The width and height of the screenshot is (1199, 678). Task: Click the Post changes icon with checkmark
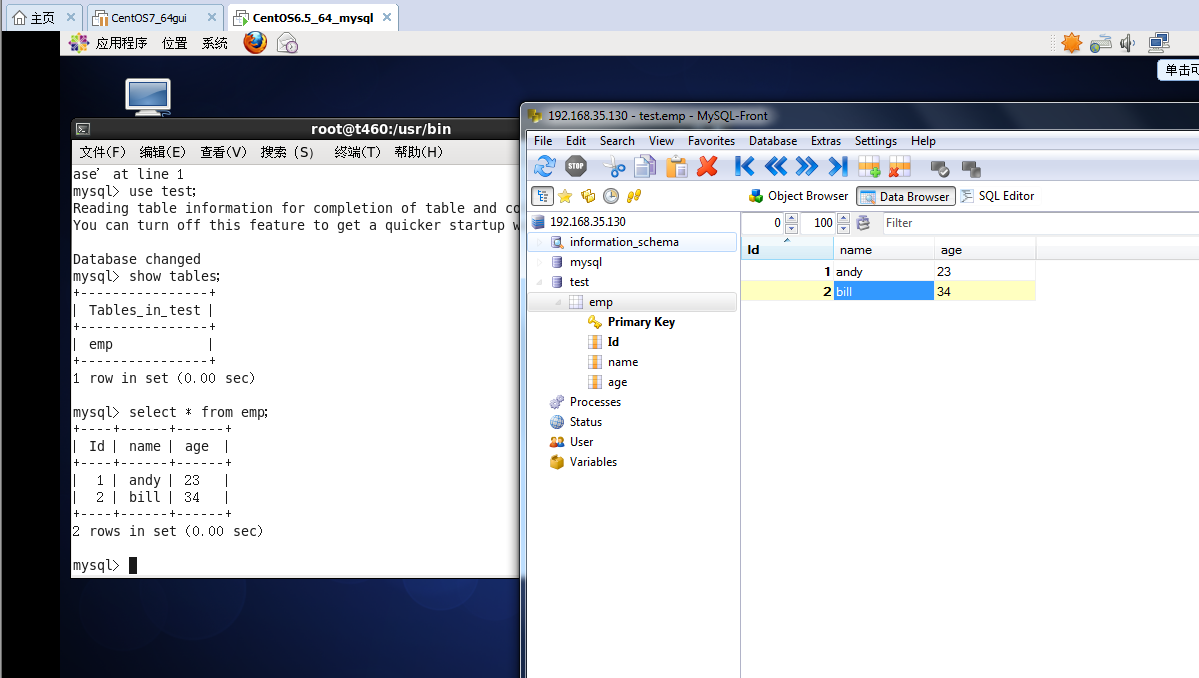940,168
